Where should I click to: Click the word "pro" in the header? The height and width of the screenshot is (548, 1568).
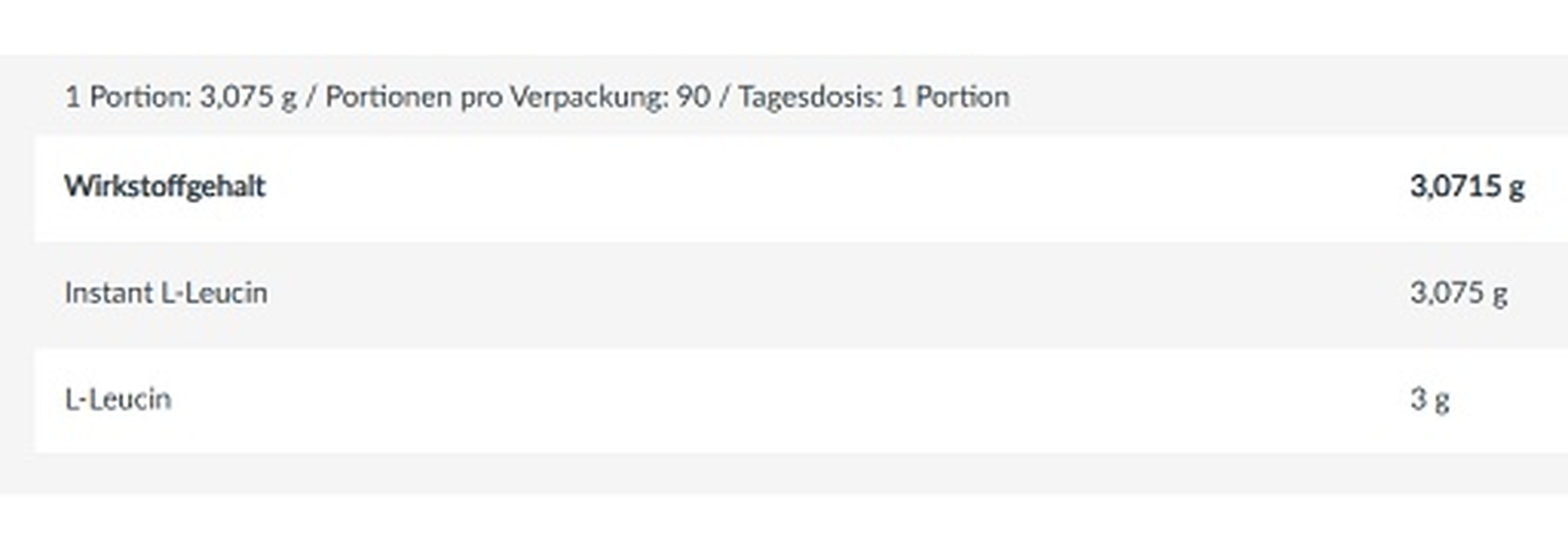tap(480, 97)
